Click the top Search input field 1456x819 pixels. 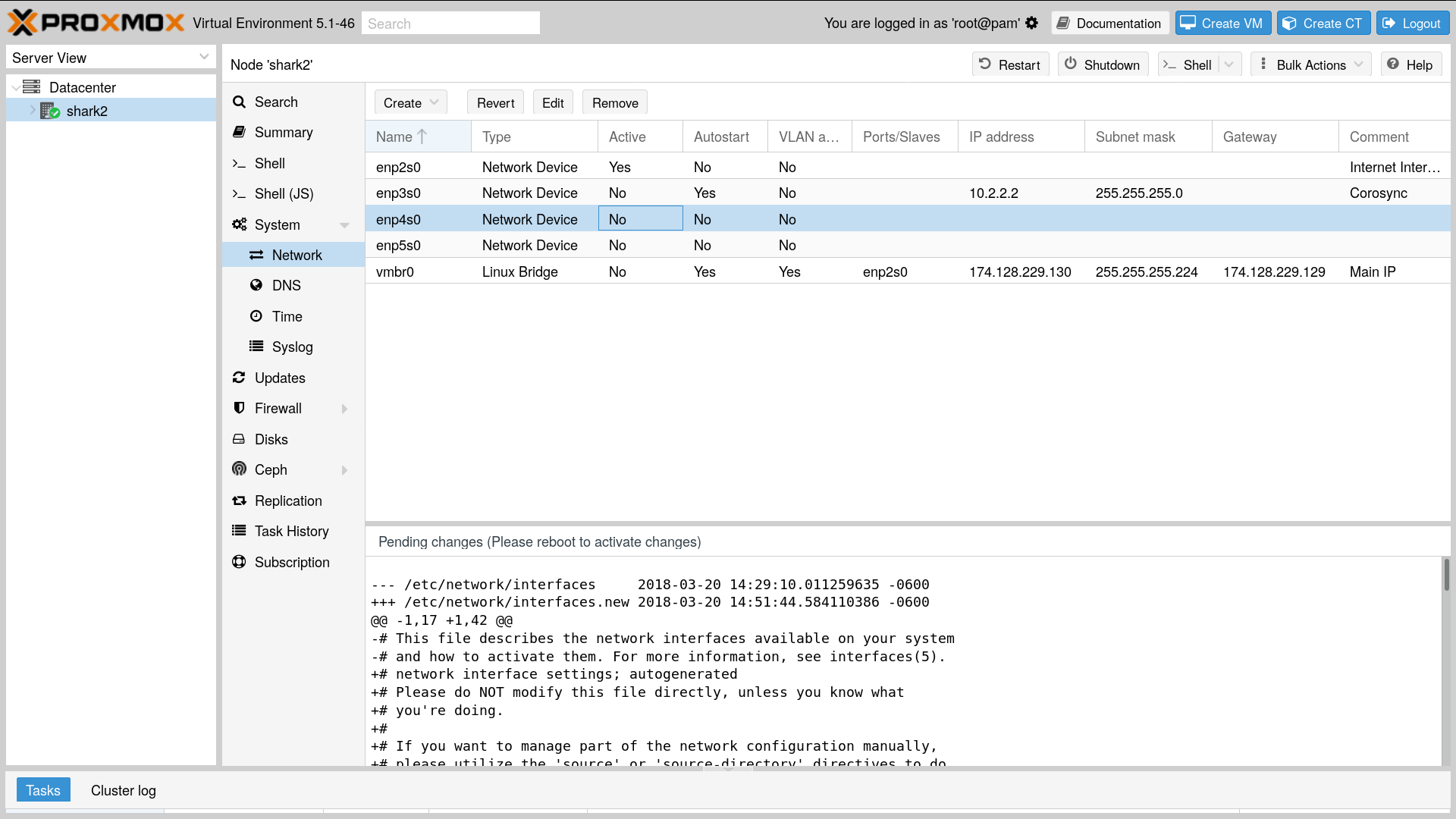pos(450,24)
